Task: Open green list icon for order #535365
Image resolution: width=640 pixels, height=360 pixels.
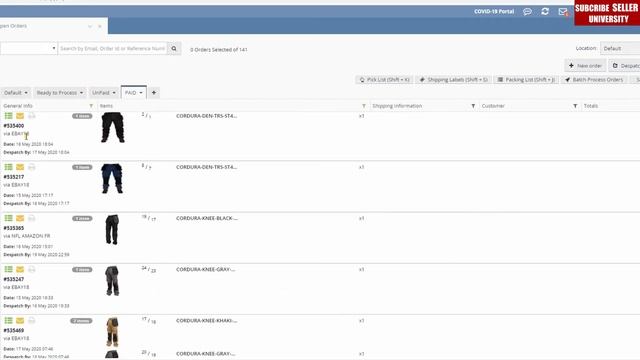Action: 8,218
